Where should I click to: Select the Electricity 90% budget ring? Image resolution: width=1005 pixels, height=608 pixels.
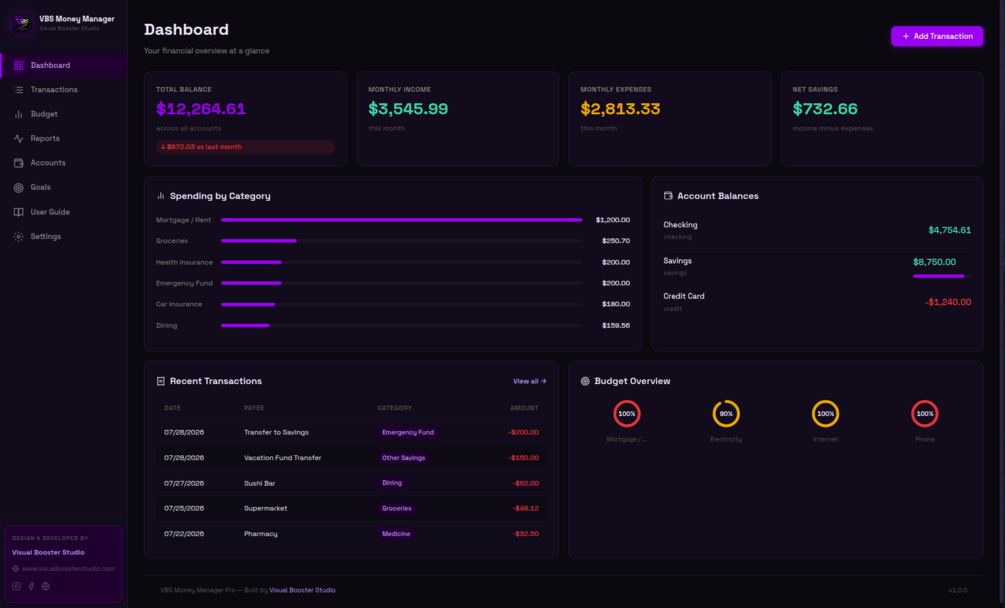[726, 414]
